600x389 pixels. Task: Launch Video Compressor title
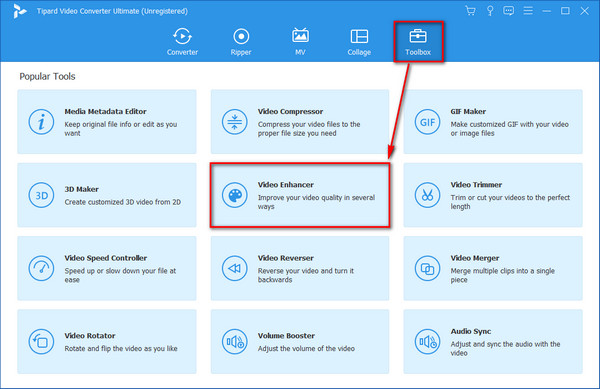[x=290, y=111]
